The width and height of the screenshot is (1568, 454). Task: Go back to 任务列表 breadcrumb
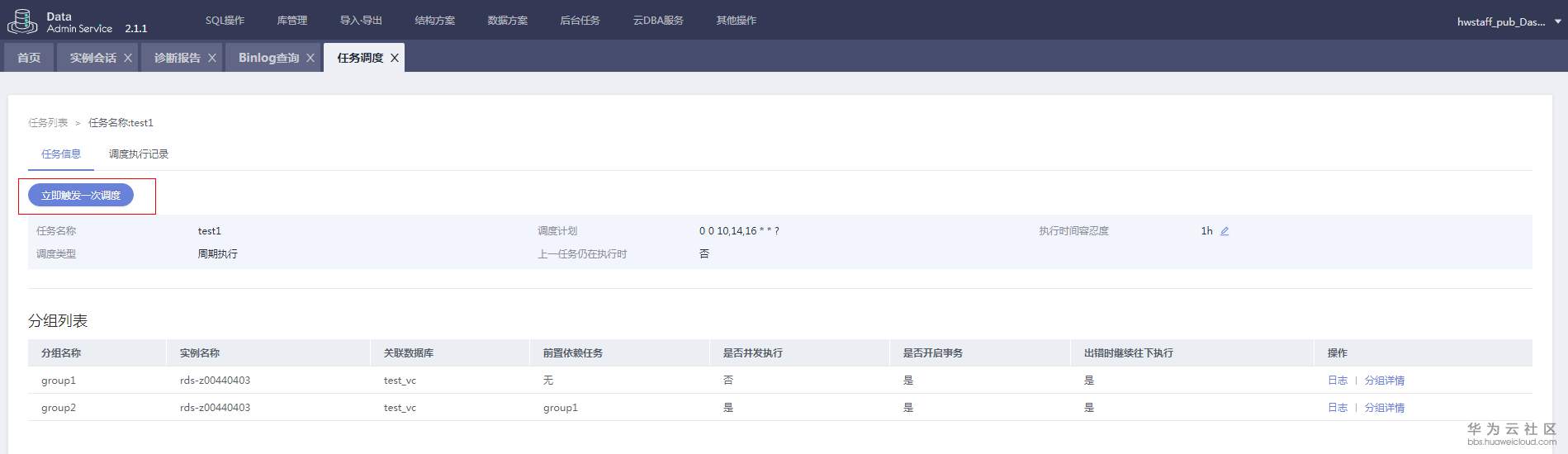pos(48,123)
